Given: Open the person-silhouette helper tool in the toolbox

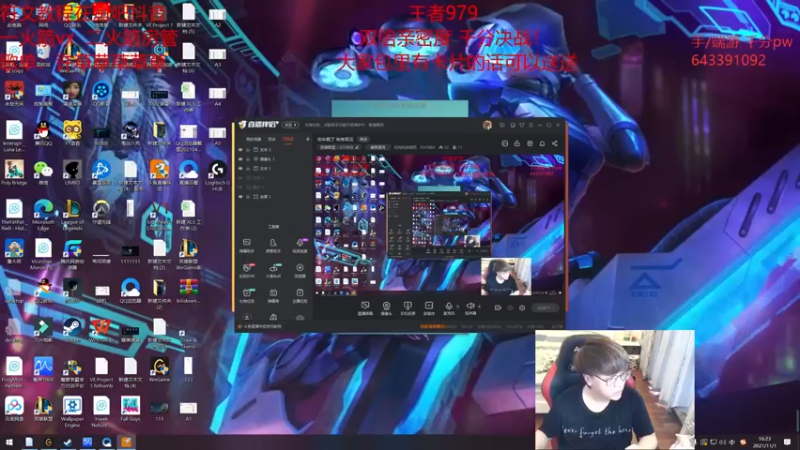Looking at the screenshot, I should click(273, 245).
